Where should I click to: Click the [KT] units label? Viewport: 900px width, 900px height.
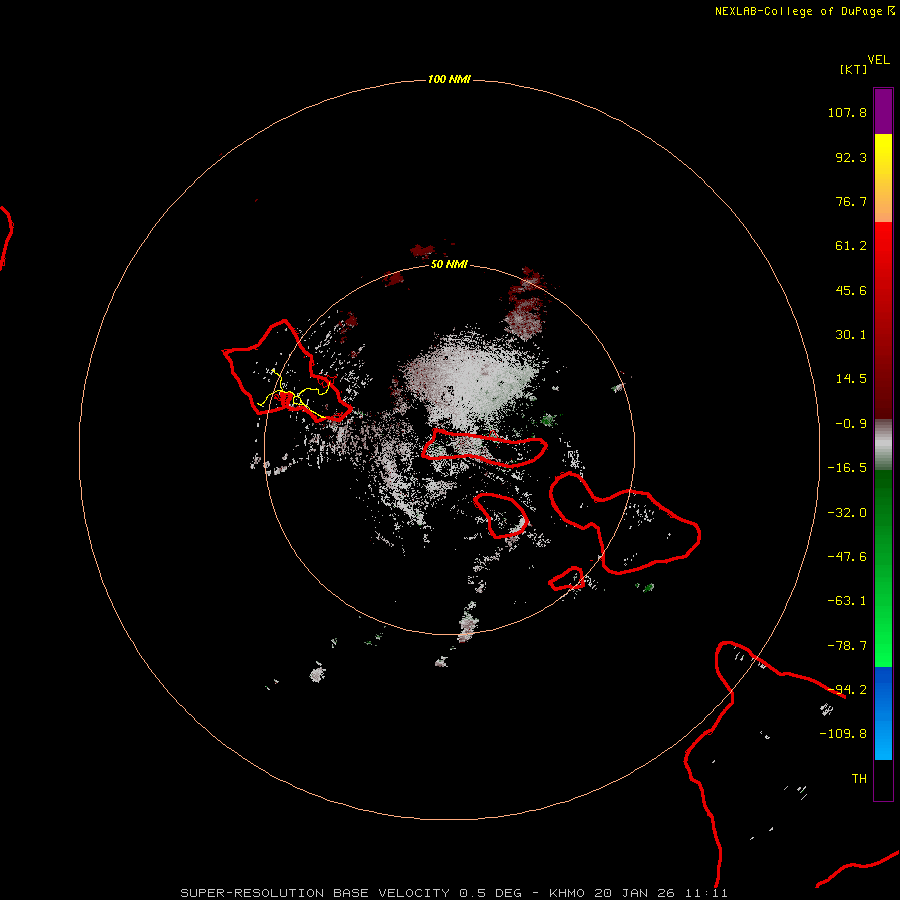click(x=854, y=69)
